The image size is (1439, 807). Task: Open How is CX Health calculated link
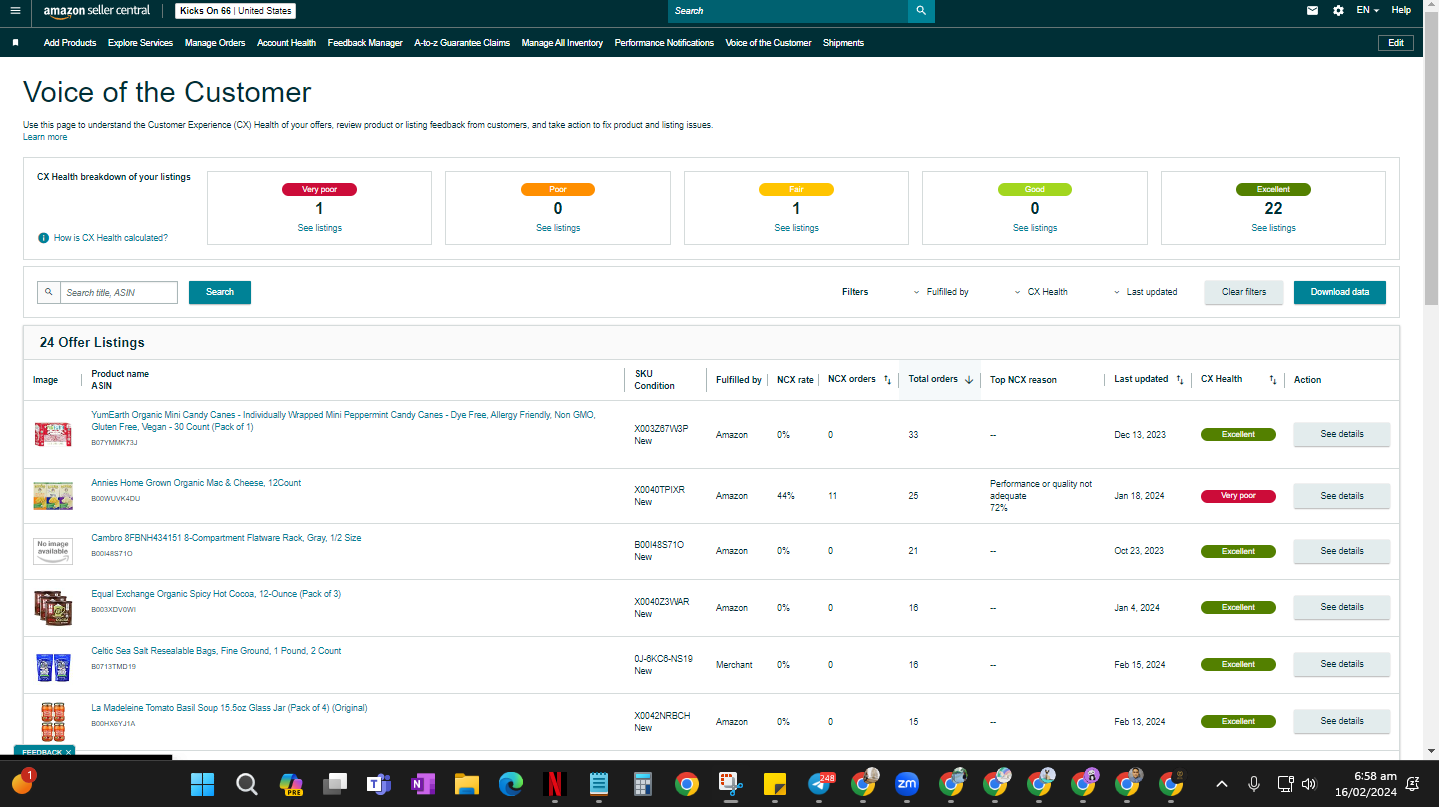(x=111, y=238)
